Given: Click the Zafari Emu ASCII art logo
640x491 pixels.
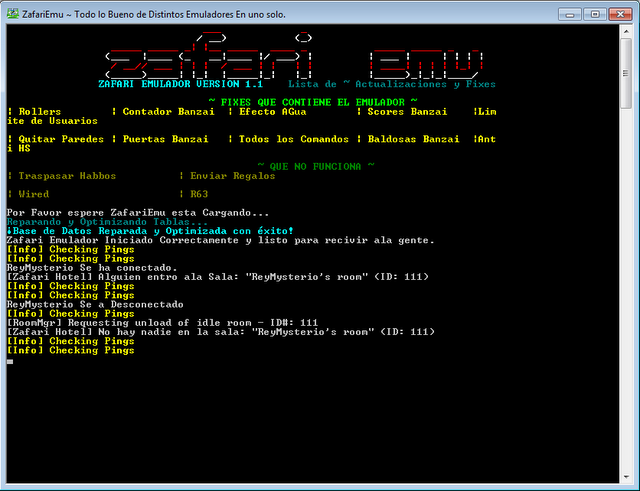Looking at the screenshot, I should click(294, 55).
